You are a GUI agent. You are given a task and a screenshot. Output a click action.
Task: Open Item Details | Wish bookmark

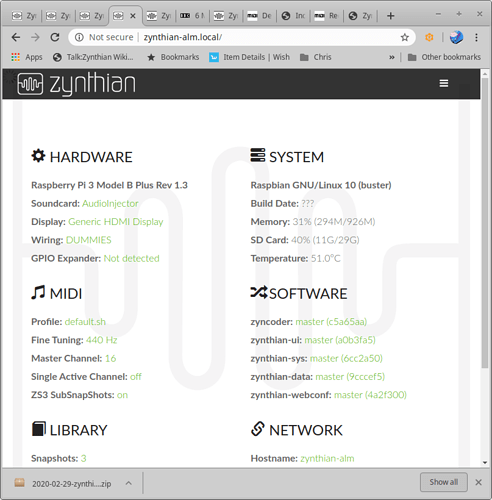[250, 57]
